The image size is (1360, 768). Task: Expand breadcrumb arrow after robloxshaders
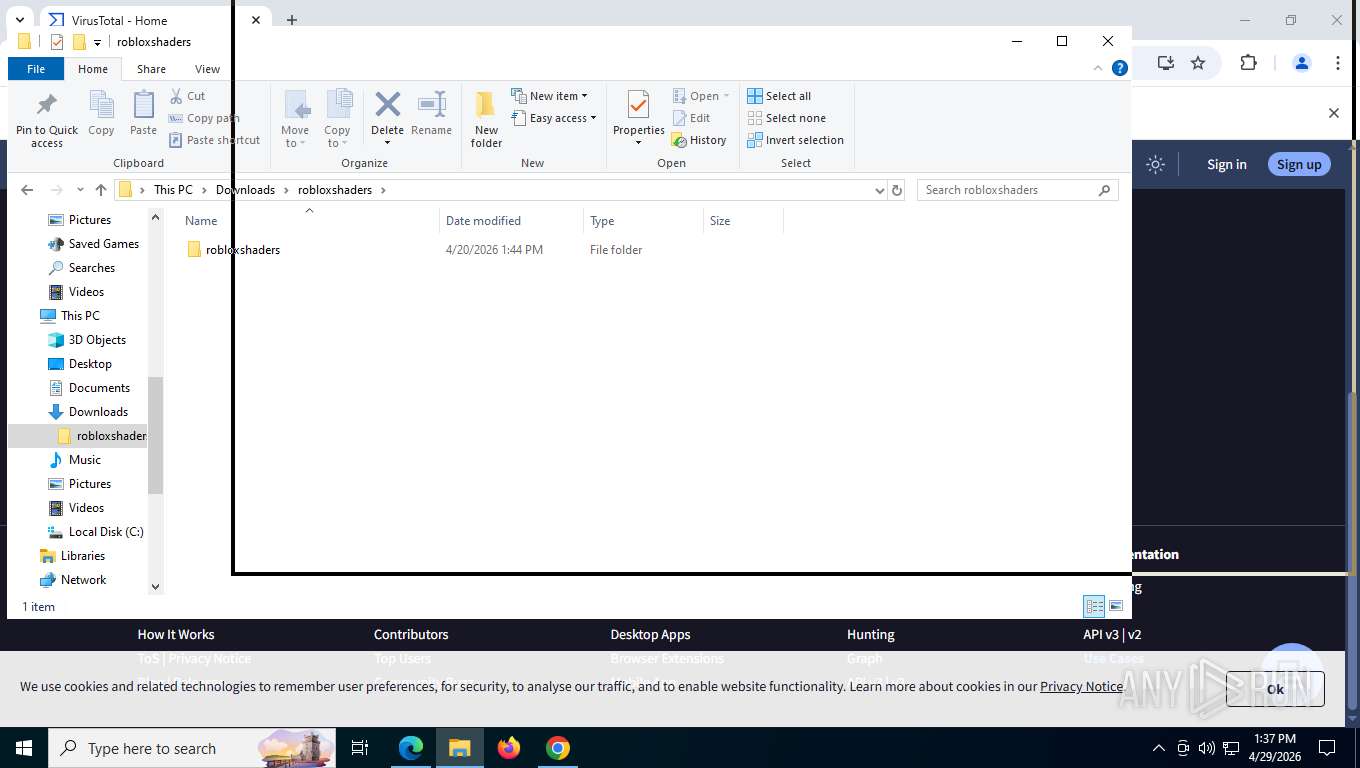[382, 190]
